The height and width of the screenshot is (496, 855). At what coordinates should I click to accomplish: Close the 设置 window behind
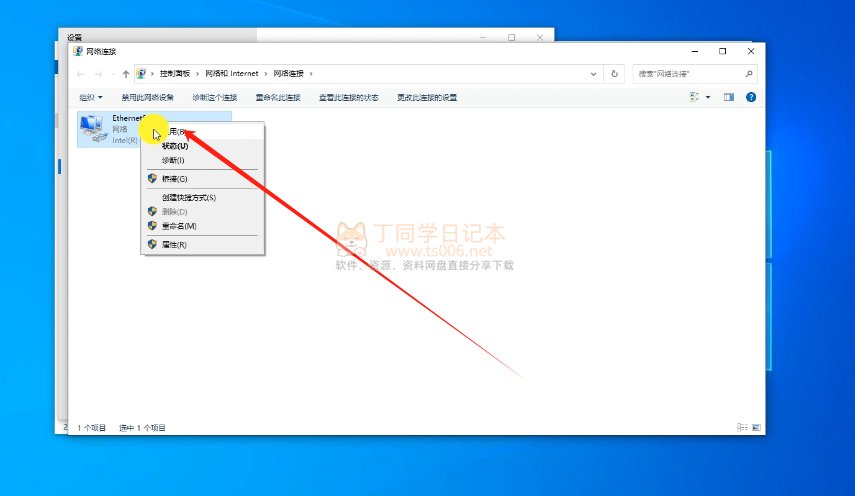tap(540, 37)
